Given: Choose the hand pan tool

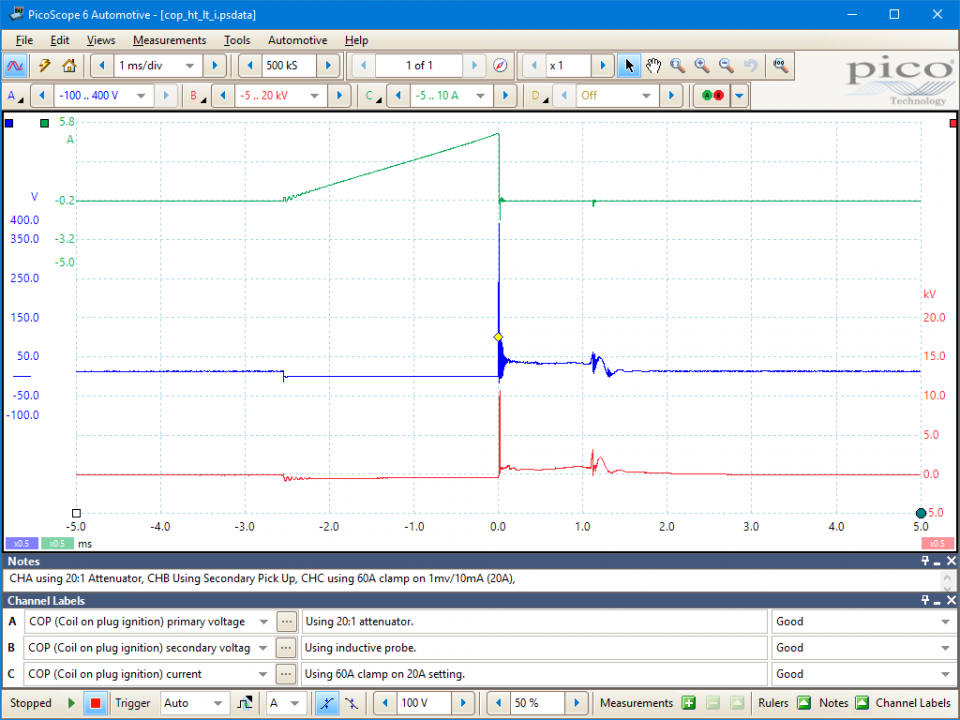Looking at the screenshot, I should click(x=653, y=66).
